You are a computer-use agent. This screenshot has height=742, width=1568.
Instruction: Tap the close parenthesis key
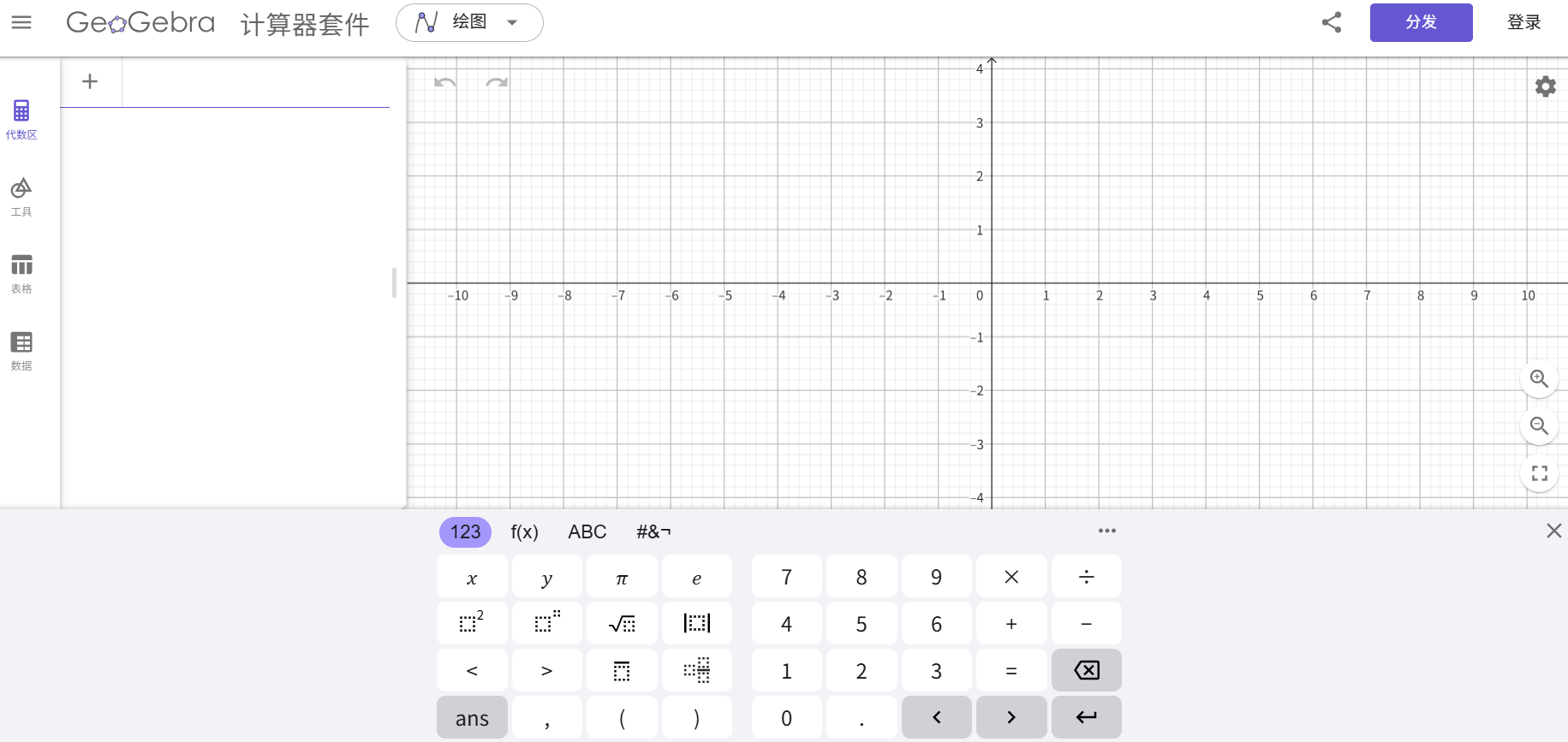pyautogui.click(x=697, y=717)
